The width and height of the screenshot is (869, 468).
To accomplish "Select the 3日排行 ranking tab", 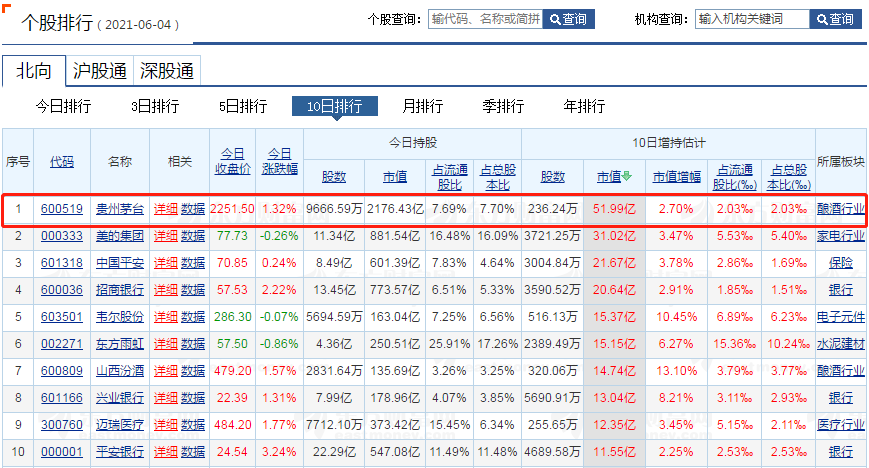I will (155, 106).
